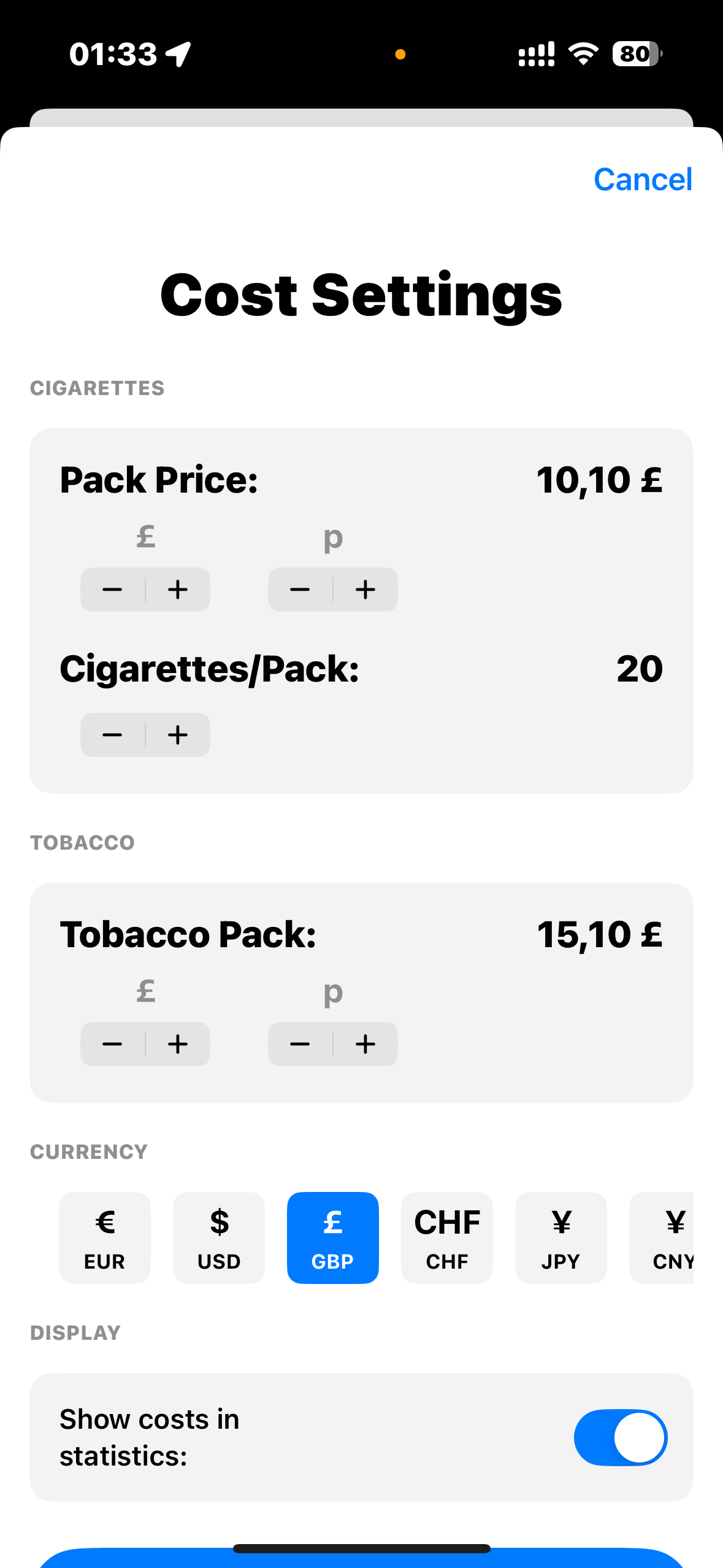Increase Tobacco Pack pounds with plus
The image size is (723, 1568).
pyautogui.click(x=178, y=1044)
